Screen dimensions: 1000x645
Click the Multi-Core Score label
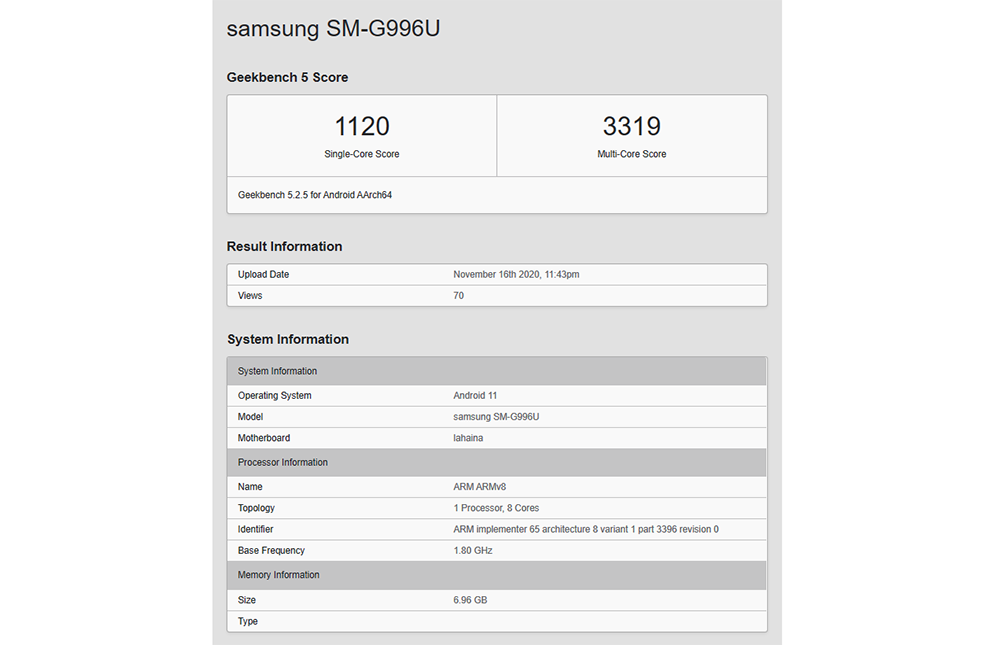pyautogui.click(x=631, y=154)
